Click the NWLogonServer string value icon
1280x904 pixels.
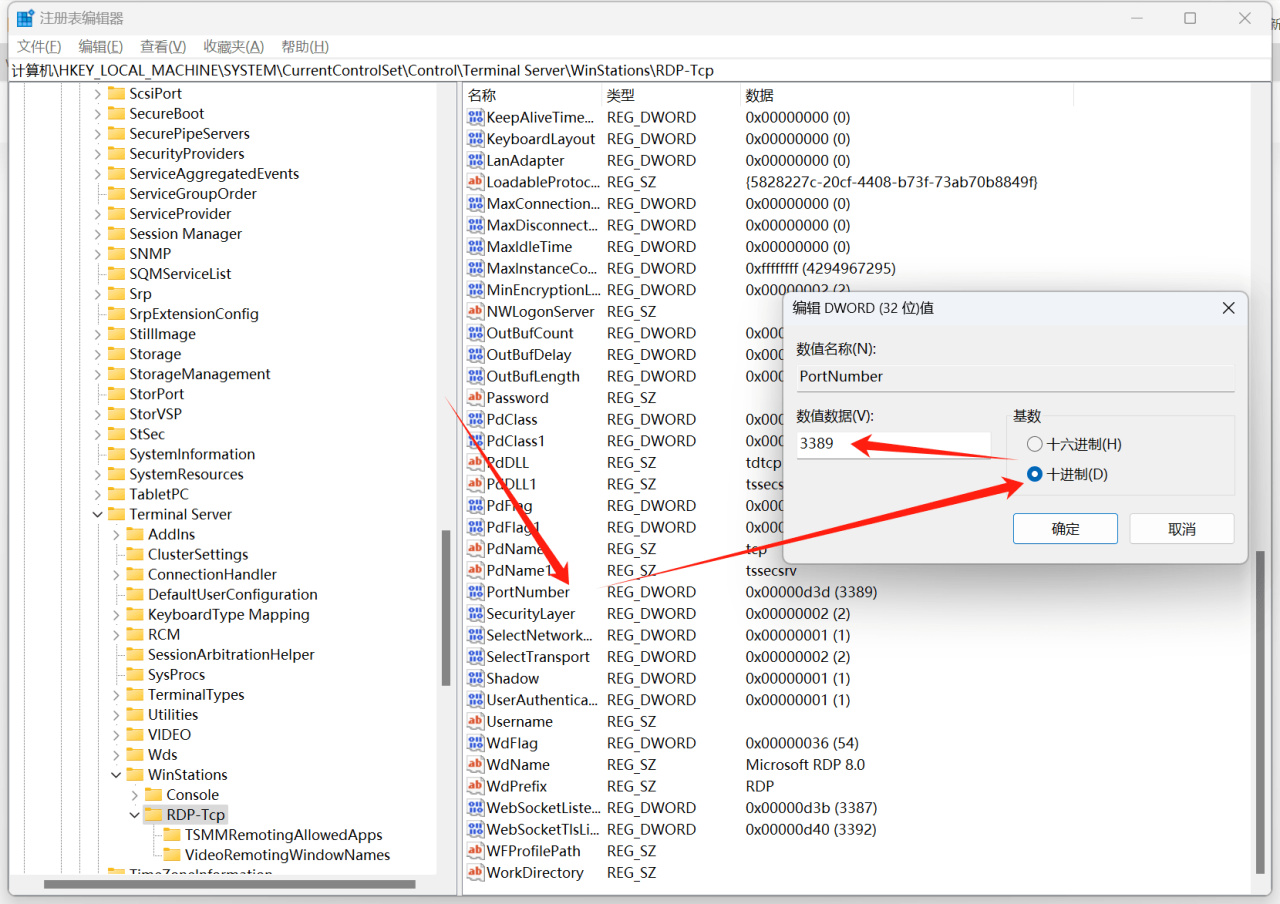476,311
